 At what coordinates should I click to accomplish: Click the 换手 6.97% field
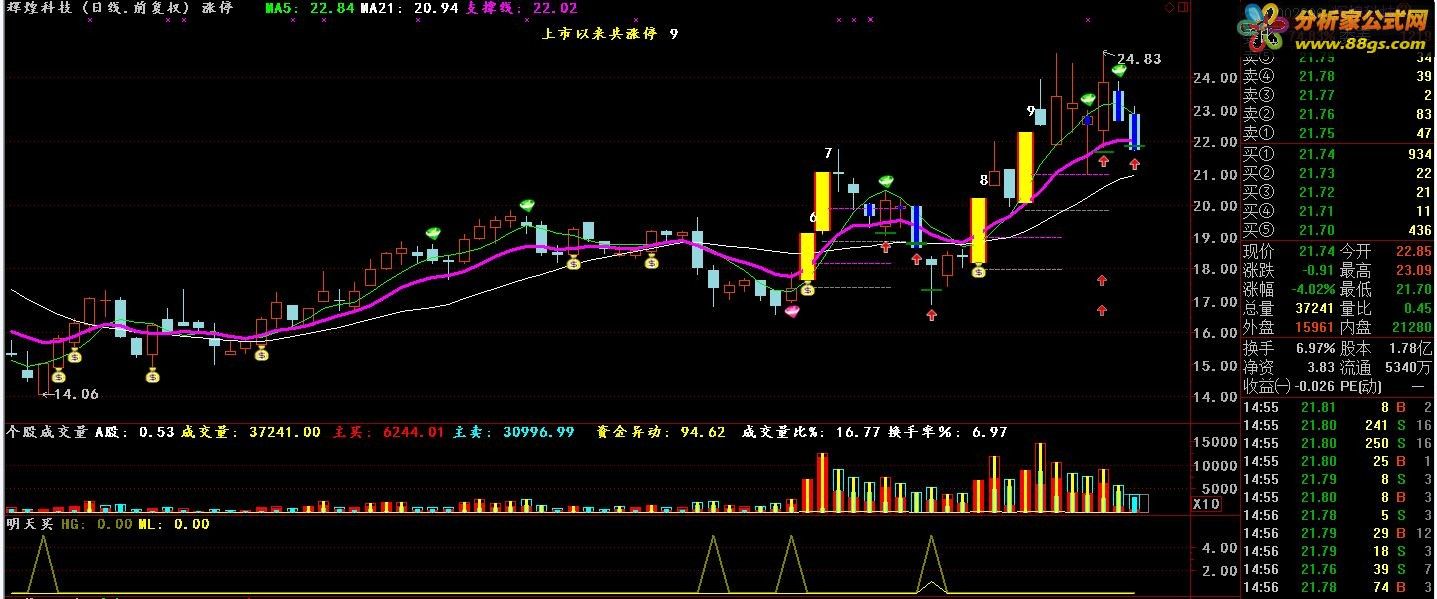click(x=1288, y=348)
